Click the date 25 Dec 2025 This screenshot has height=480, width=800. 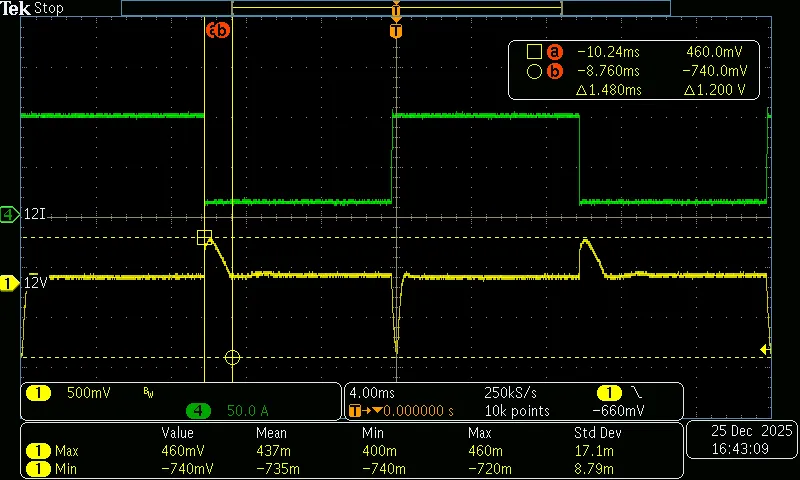point(752,431)
